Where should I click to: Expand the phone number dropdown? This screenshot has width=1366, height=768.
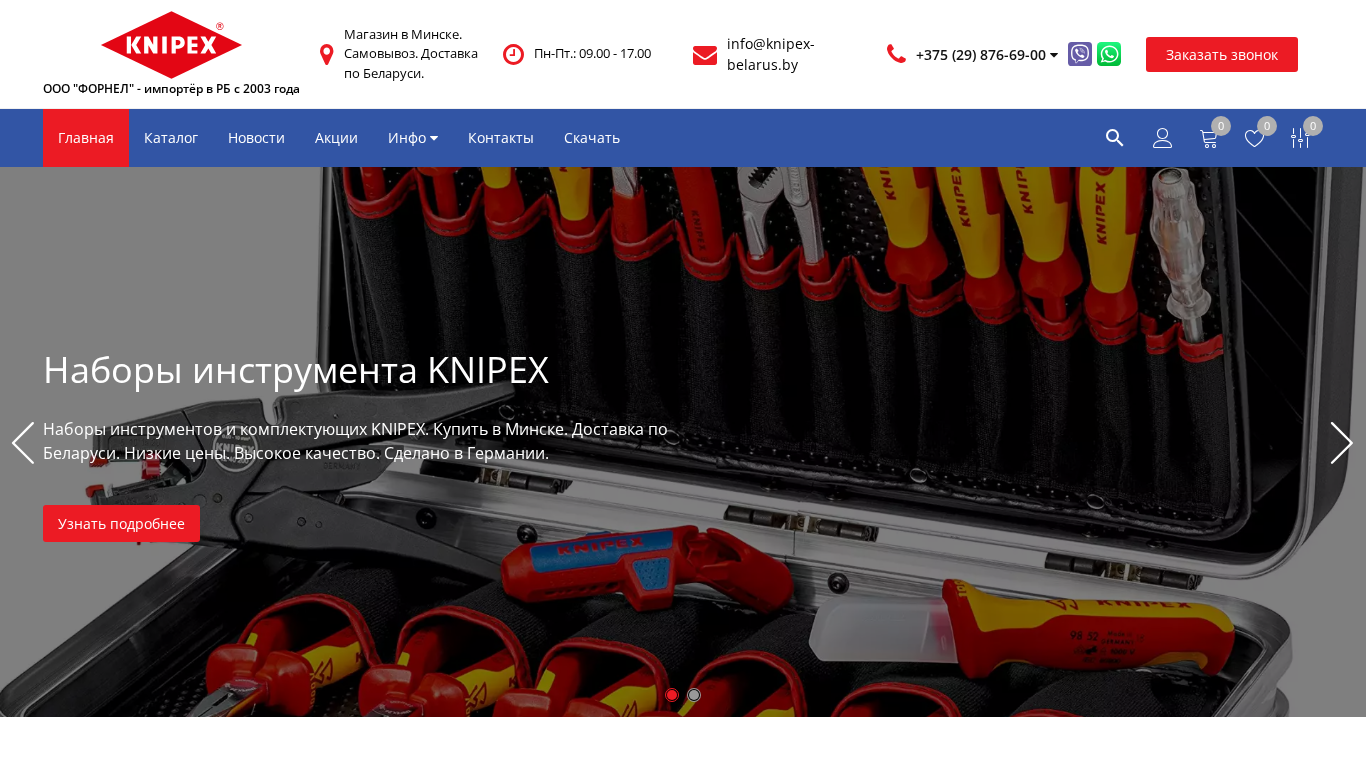1054,55
